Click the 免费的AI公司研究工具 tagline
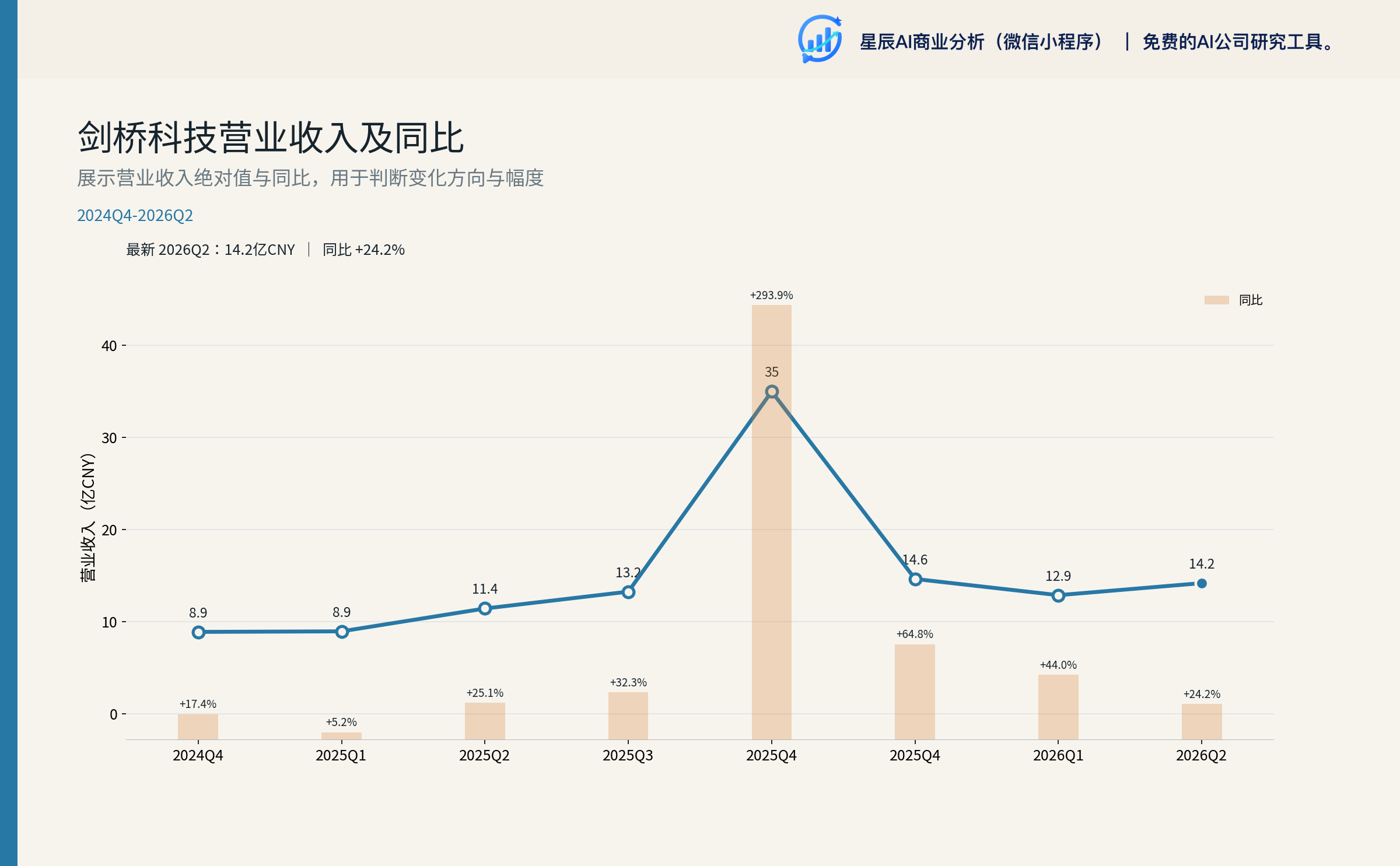The height and width of the screenshot is (866, 1400). (1237, 42)
